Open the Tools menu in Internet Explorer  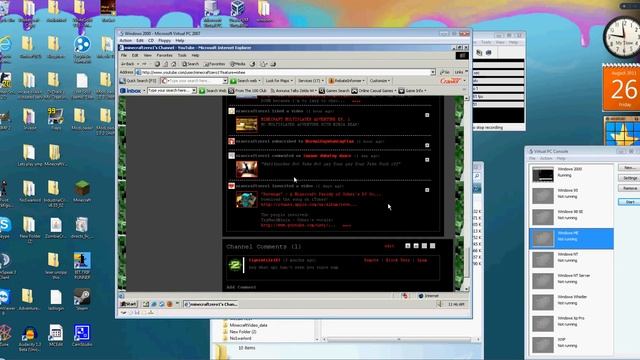click(182, 55)
